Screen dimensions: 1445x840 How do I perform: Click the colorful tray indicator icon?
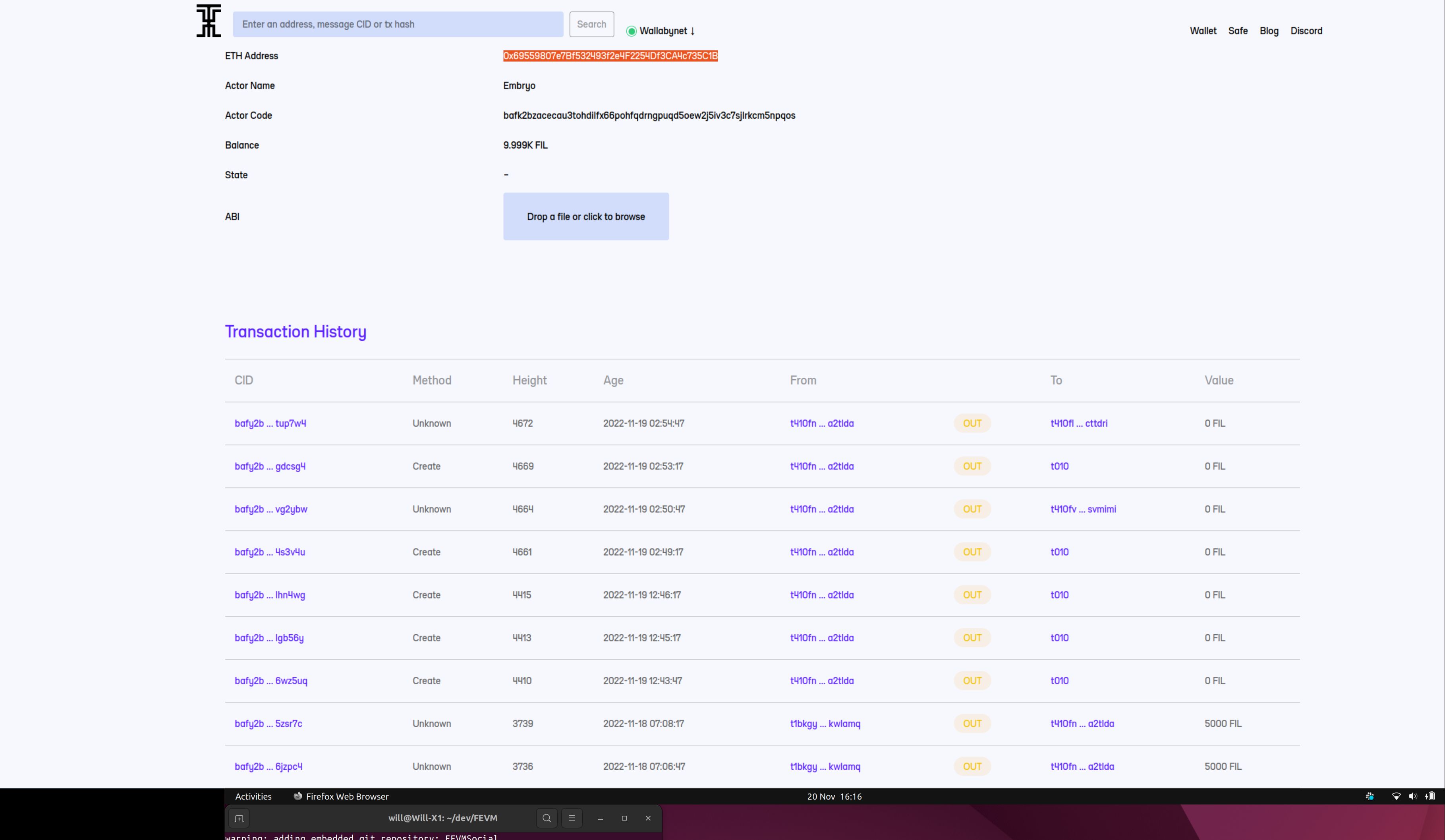point(1369,796)
